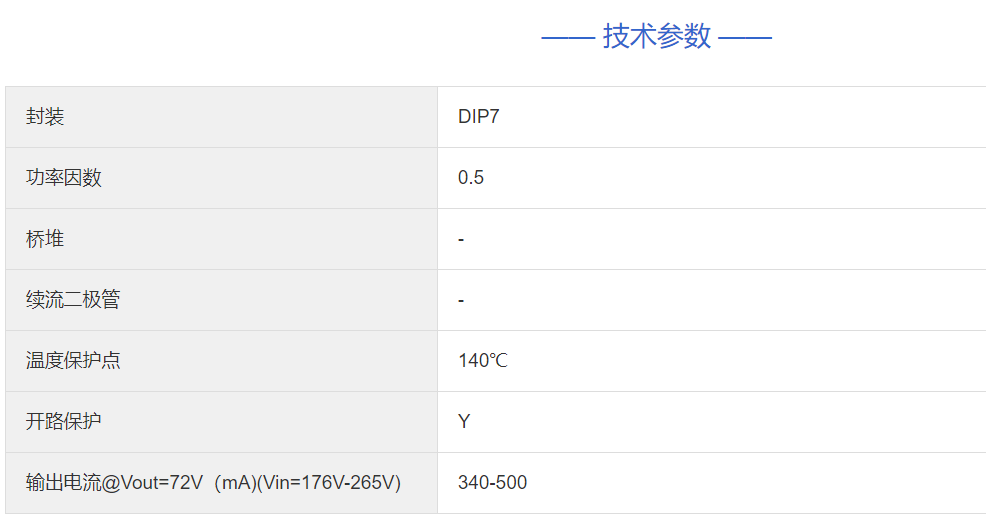
Task: Select the 桥堆 label cell
Action: pos(45,239)
